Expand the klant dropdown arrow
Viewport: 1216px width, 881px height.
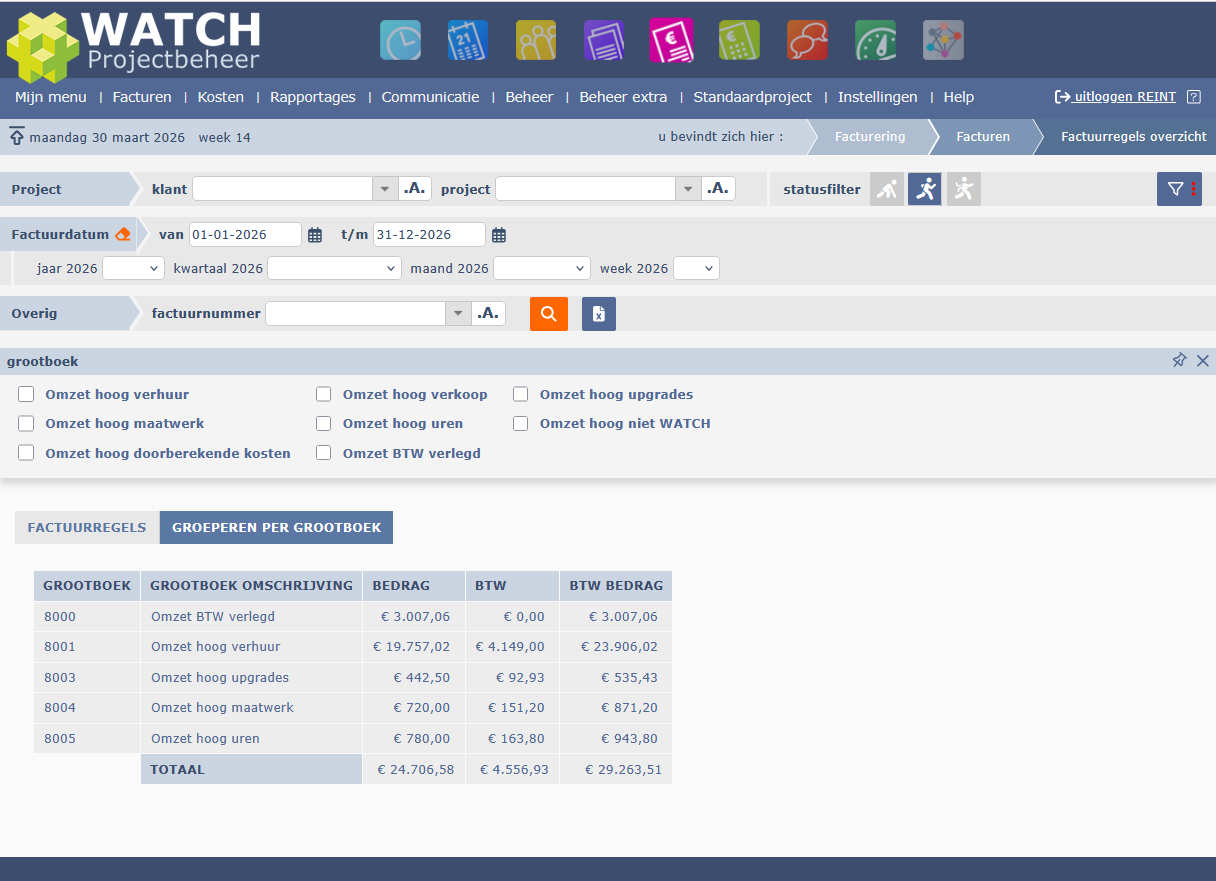(x=385, y=189)
